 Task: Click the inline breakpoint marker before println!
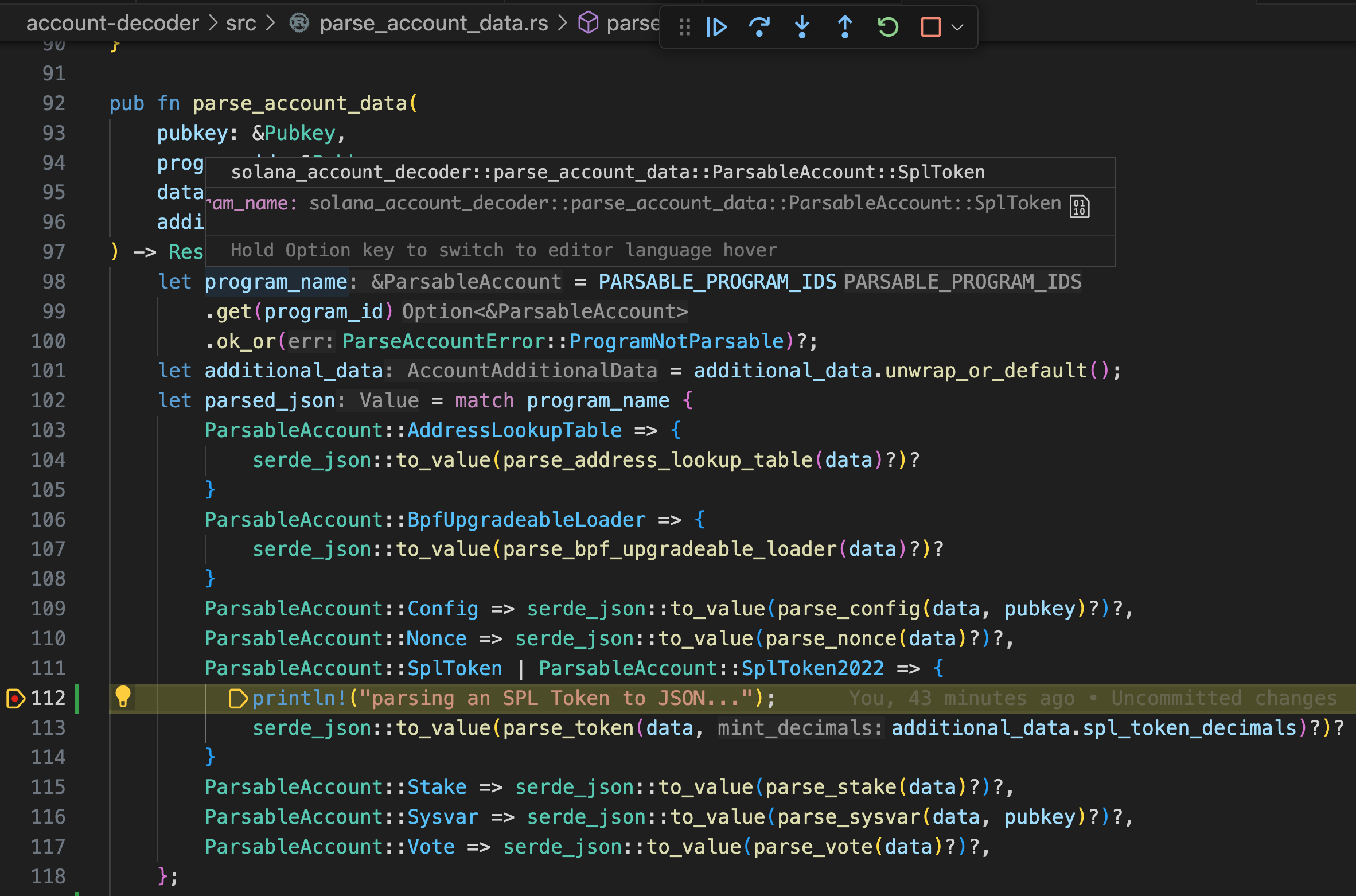[237, 698]
